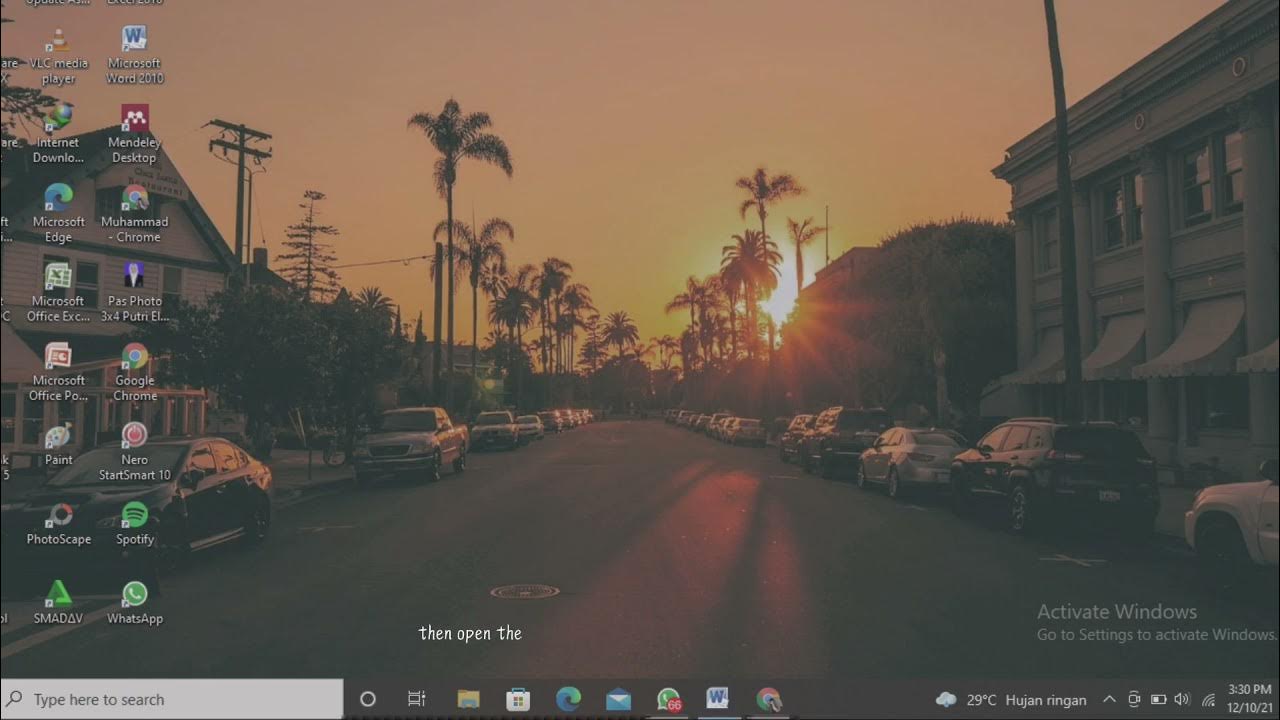Screen dimensions: 1280x720
Task: Open Mail app from the taskbar
Action: 618,699
